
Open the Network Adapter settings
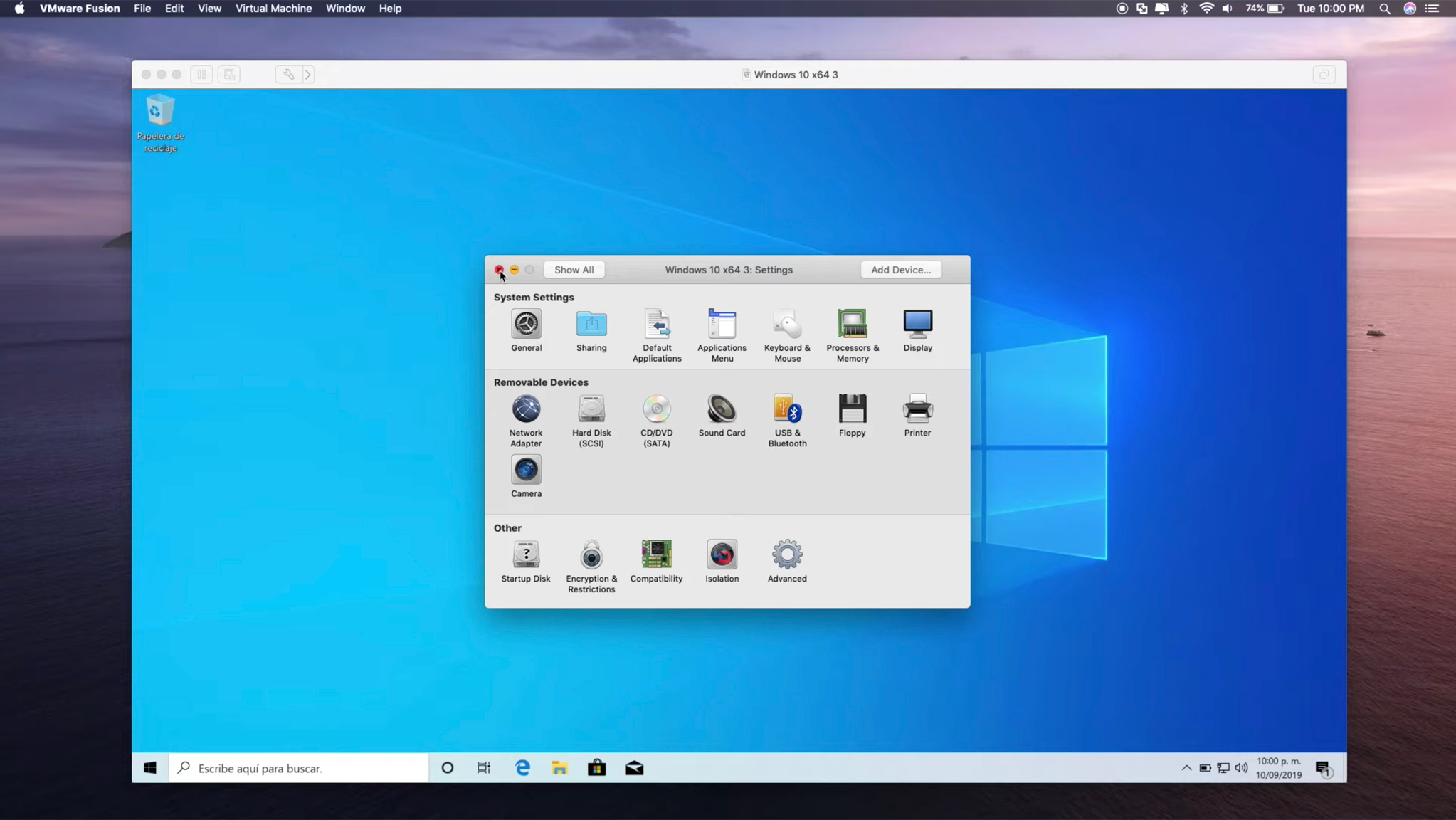click(x=526, y=410)
